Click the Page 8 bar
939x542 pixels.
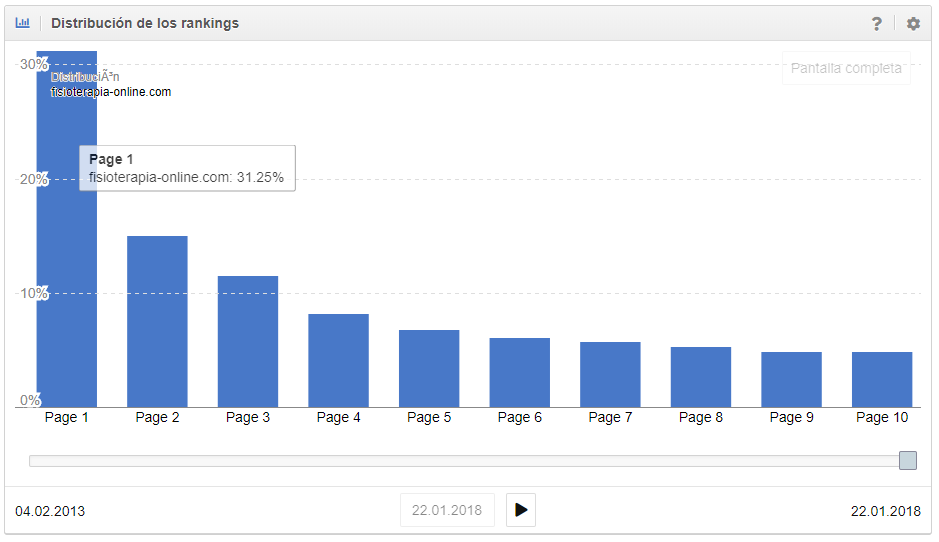tap(701, 377)
